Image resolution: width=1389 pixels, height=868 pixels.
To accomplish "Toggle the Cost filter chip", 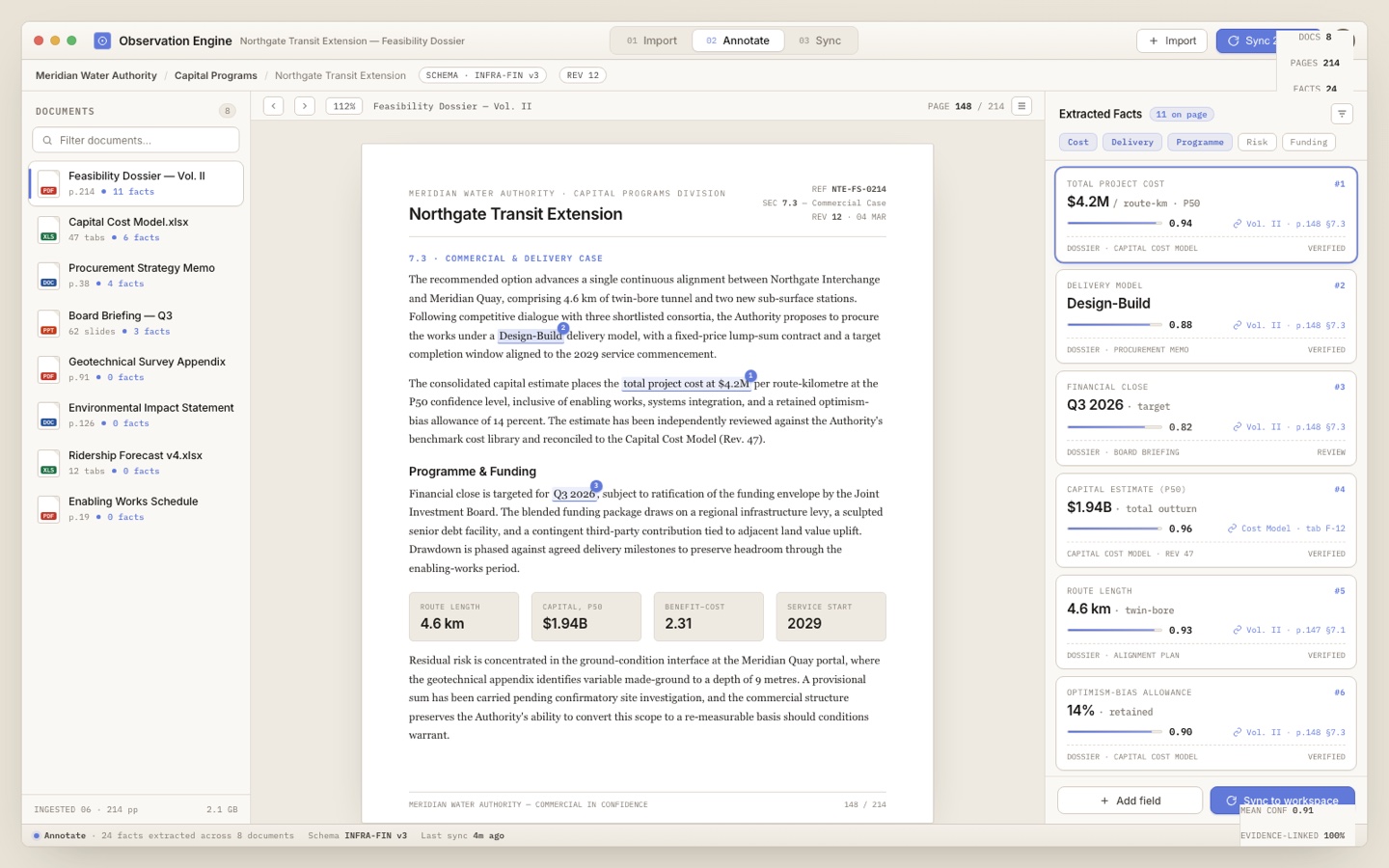I will 1077,143.
